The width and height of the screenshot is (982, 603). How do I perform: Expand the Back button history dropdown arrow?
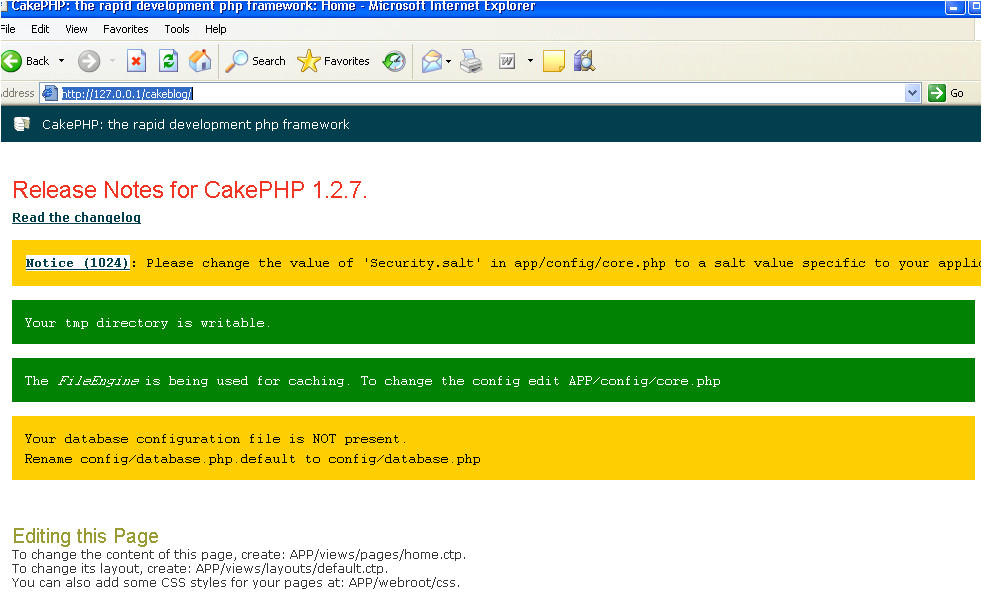[x=61, y=61]
